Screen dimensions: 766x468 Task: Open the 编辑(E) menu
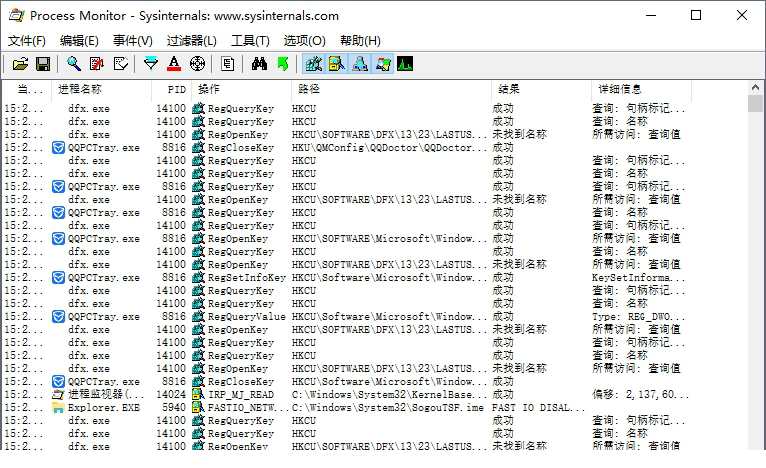coord(79,41)
